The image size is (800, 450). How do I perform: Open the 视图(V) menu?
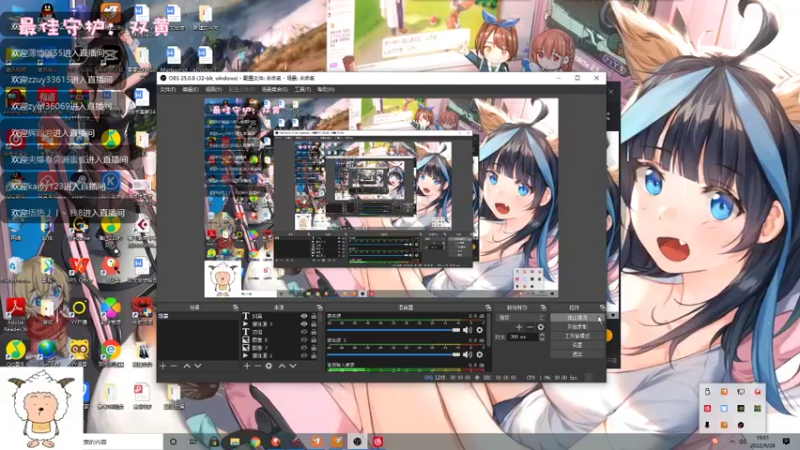(x=213, y=90)
